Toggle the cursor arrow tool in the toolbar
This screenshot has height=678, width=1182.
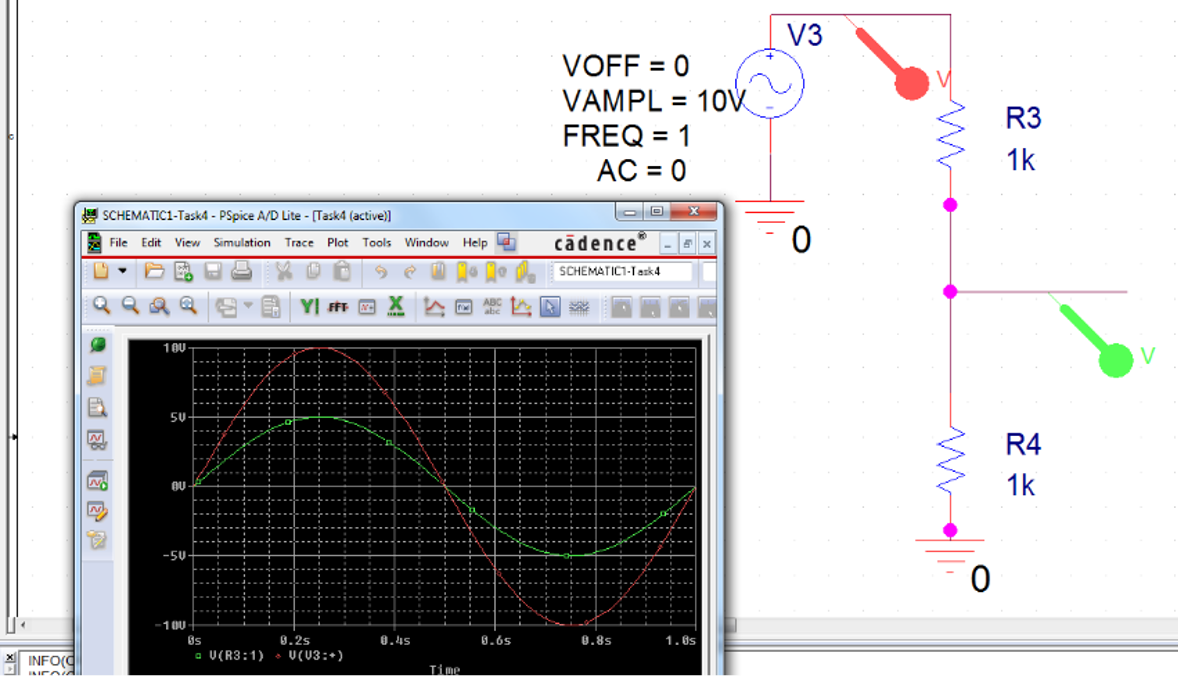(x=549, y=307)
